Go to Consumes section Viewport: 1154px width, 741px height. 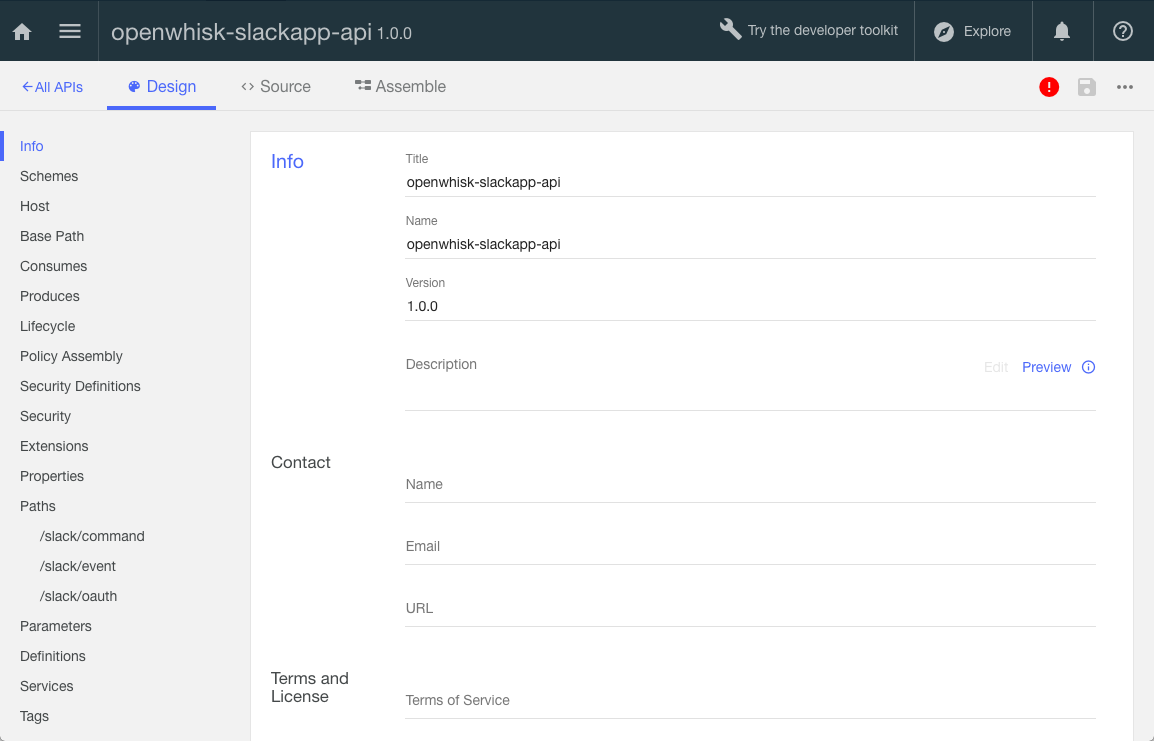53,266
